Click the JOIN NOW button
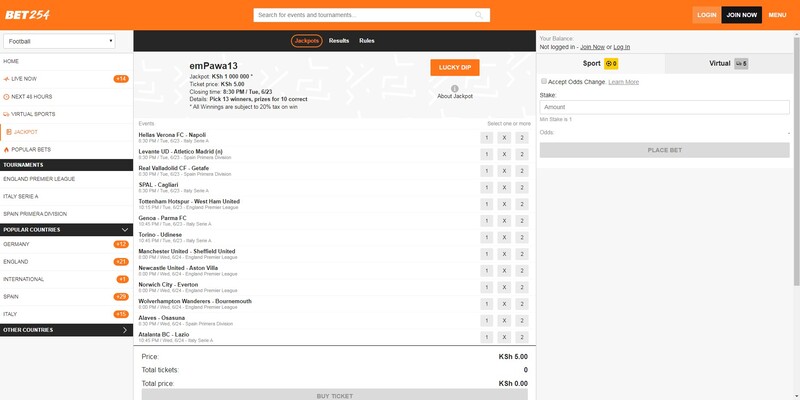Viewport: 800px width, 400px height. pos(742,15)
